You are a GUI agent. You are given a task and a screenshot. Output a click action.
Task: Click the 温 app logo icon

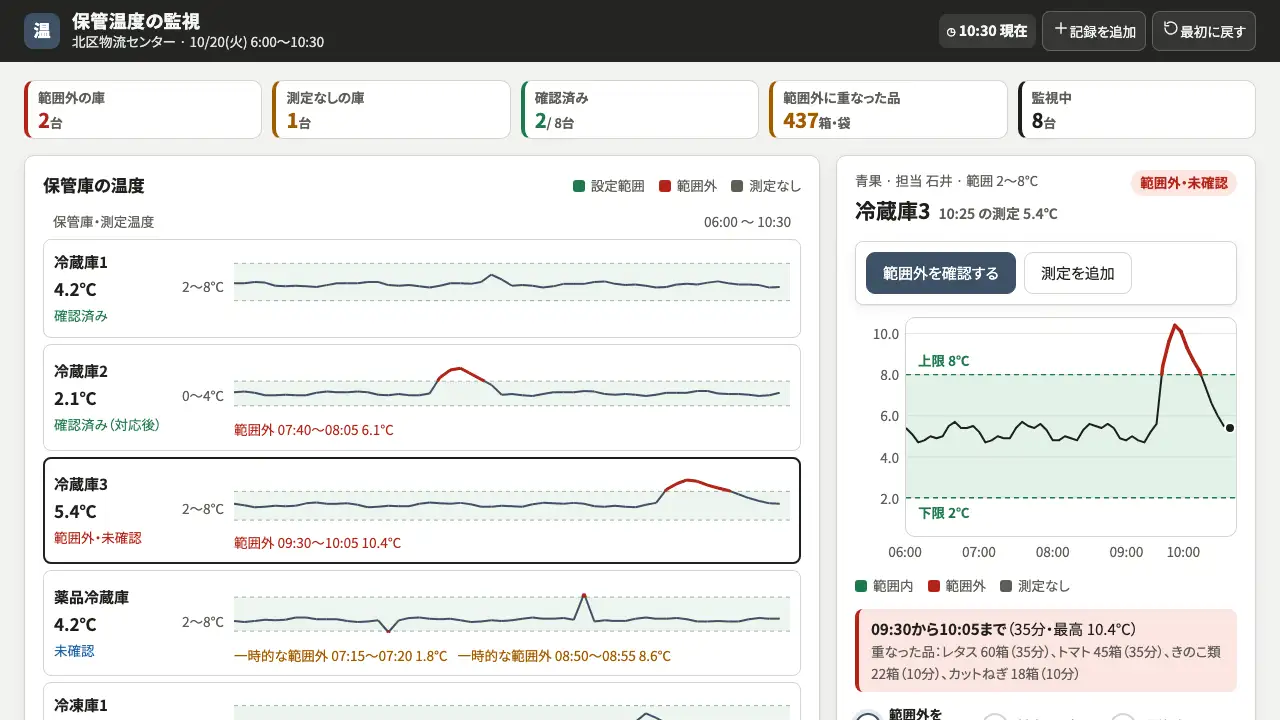coord(42,31)
